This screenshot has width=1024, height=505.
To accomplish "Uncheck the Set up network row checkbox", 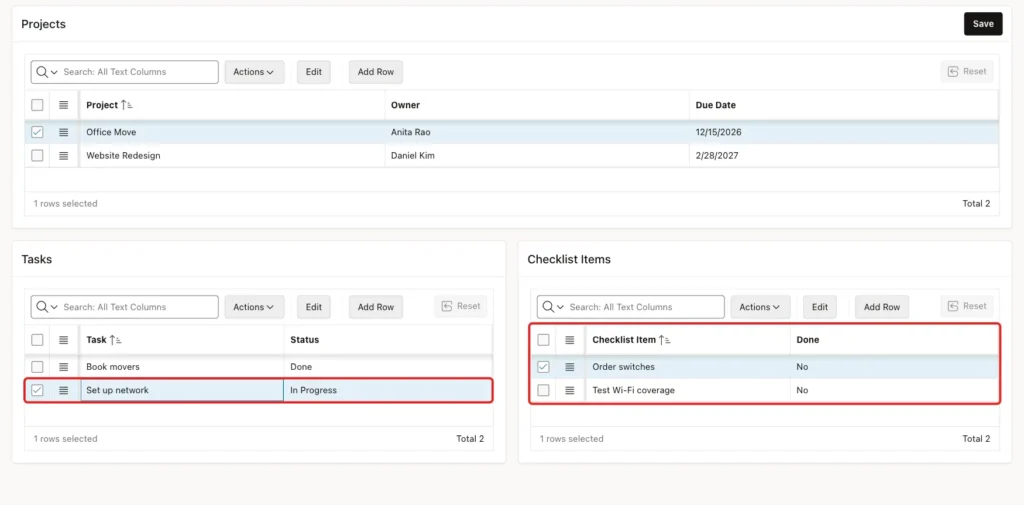I will coord(37,390).
